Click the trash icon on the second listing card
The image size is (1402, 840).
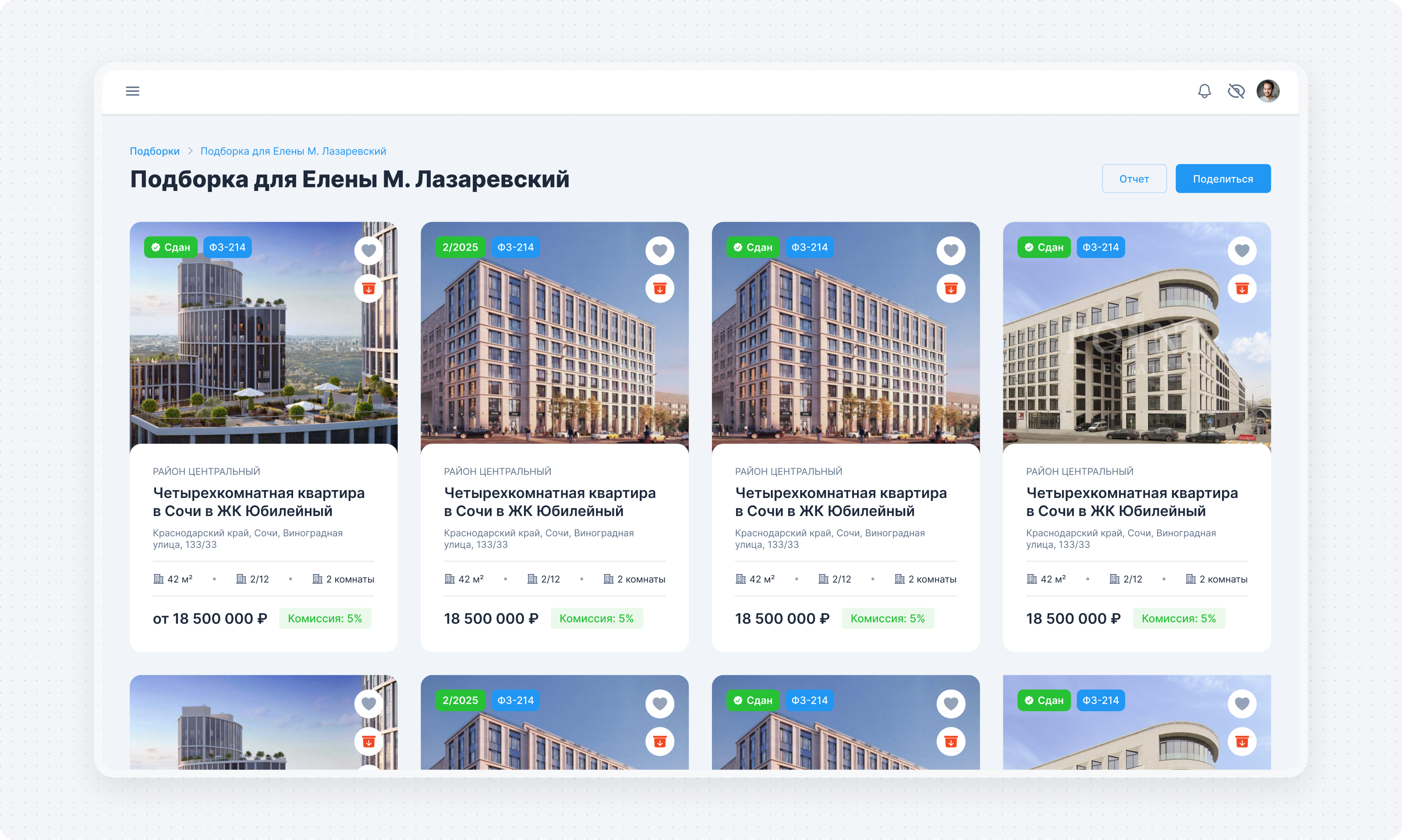660,288
